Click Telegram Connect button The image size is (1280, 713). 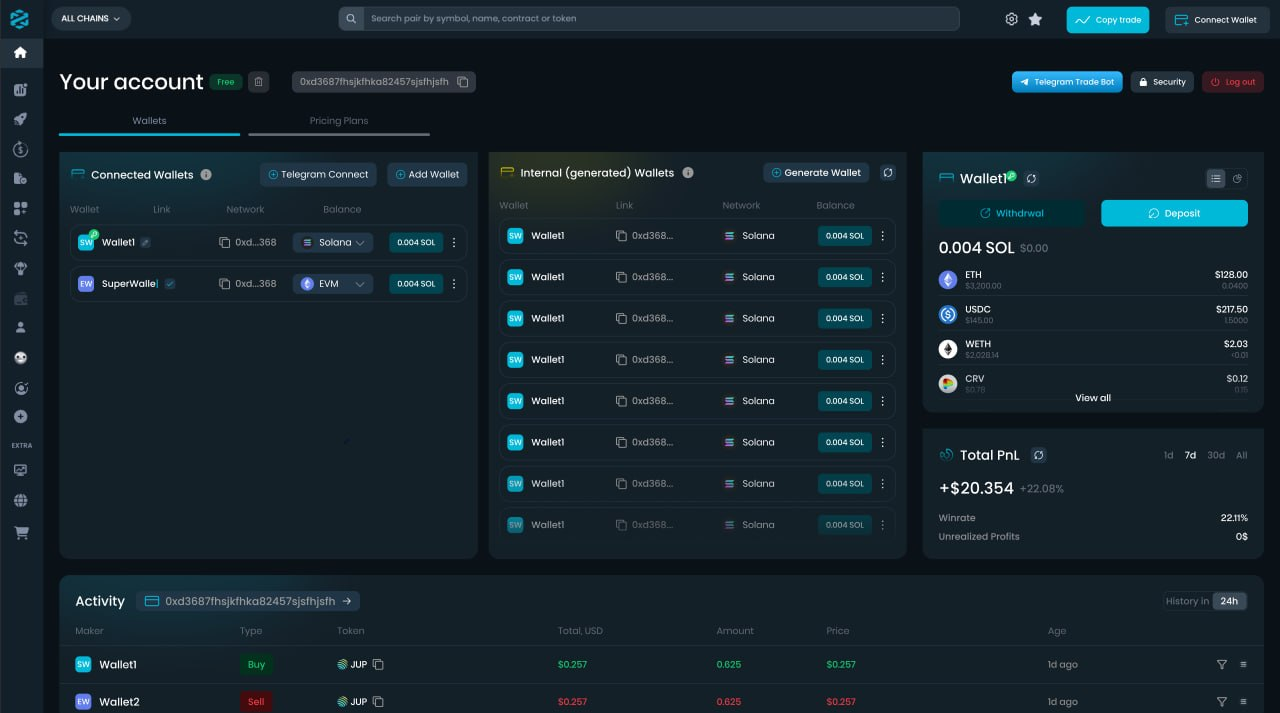318,174
